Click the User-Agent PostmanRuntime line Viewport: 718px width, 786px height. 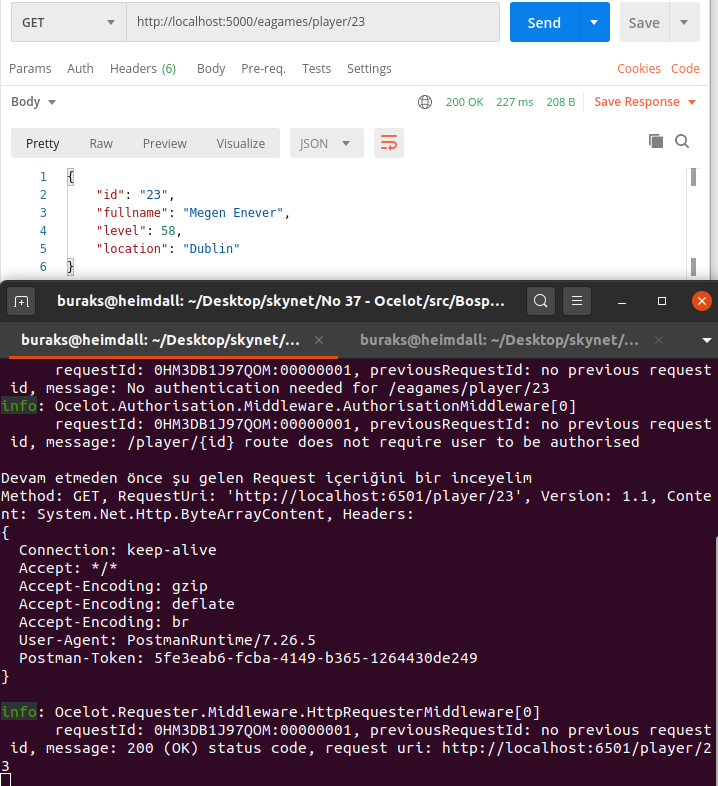(167, 640)
